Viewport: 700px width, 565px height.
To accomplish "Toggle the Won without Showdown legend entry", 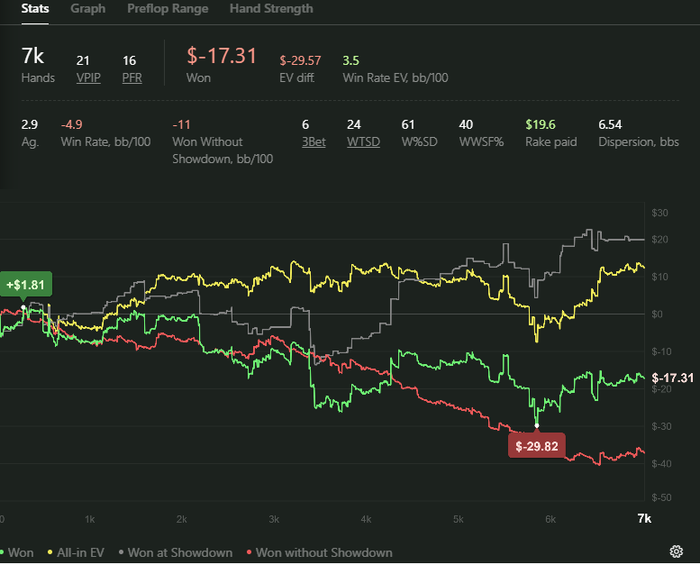I will [x=319, y=553].
